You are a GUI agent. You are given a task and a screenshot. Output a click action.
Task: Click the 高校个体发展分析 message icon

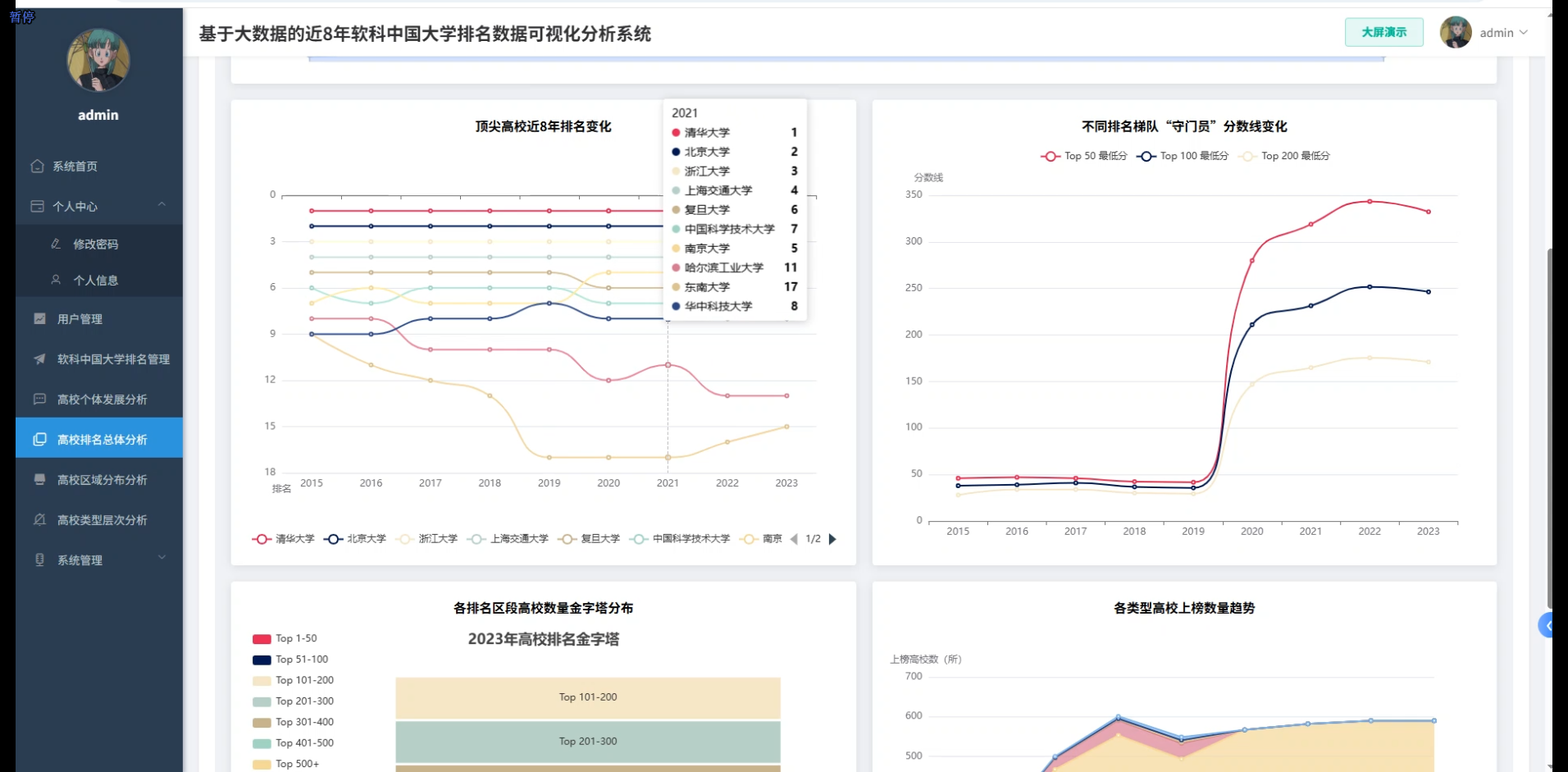(39, 399)
